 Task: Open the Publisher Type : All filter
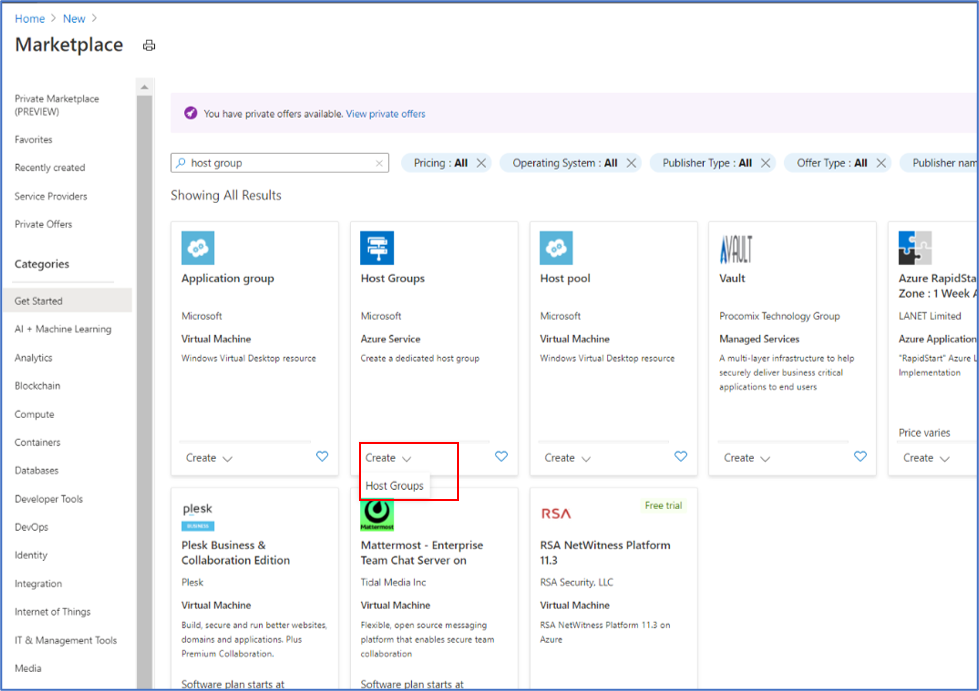707,163
